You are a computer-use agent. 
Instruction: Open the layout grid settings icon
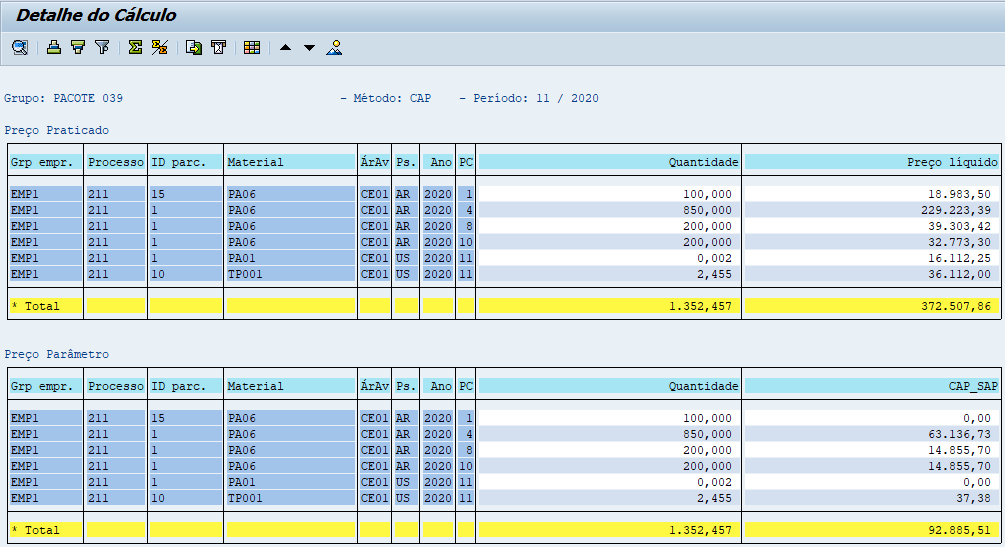[x=251, y=47]
